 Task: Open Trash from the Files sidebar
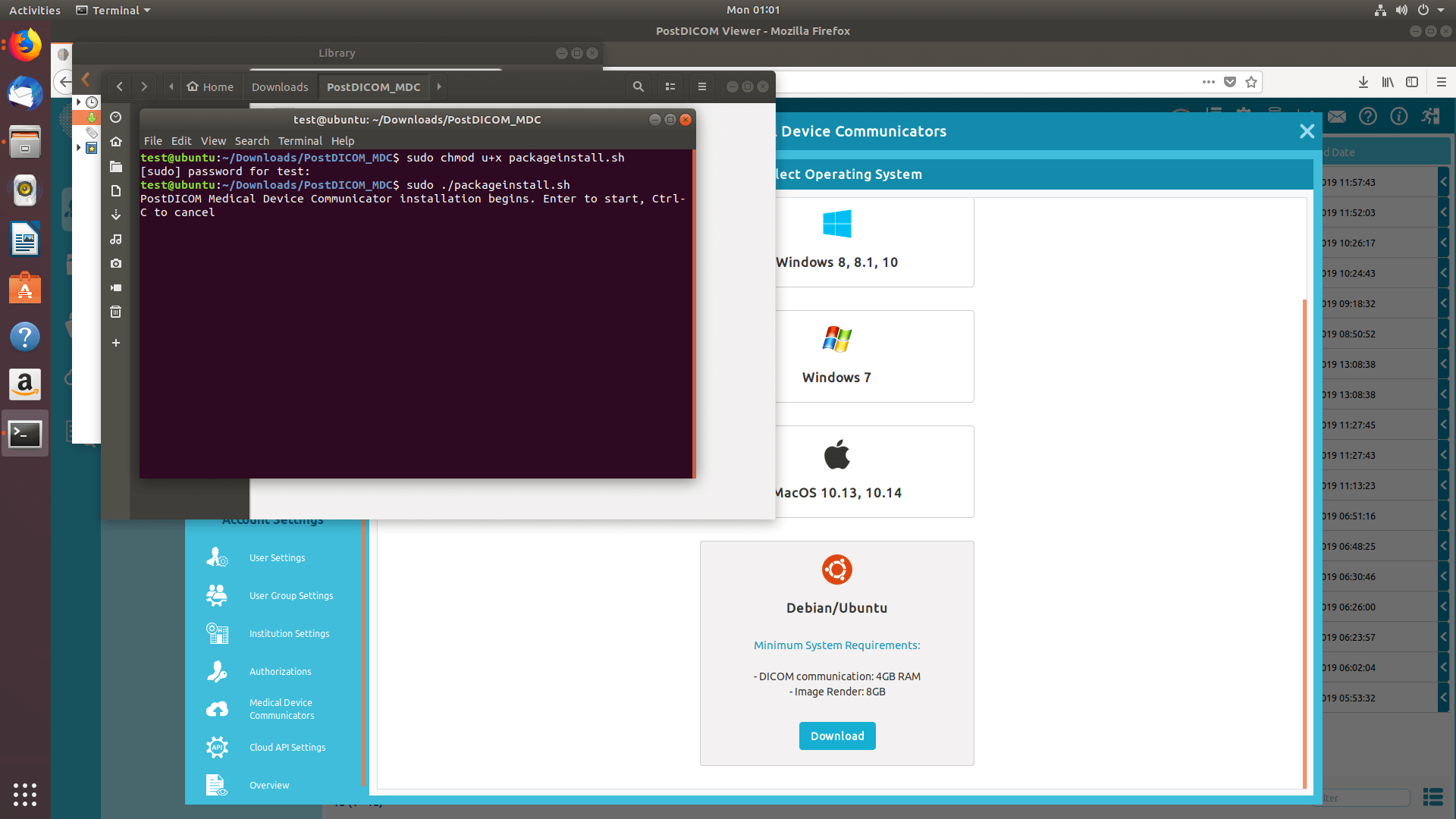coord(115,311)
